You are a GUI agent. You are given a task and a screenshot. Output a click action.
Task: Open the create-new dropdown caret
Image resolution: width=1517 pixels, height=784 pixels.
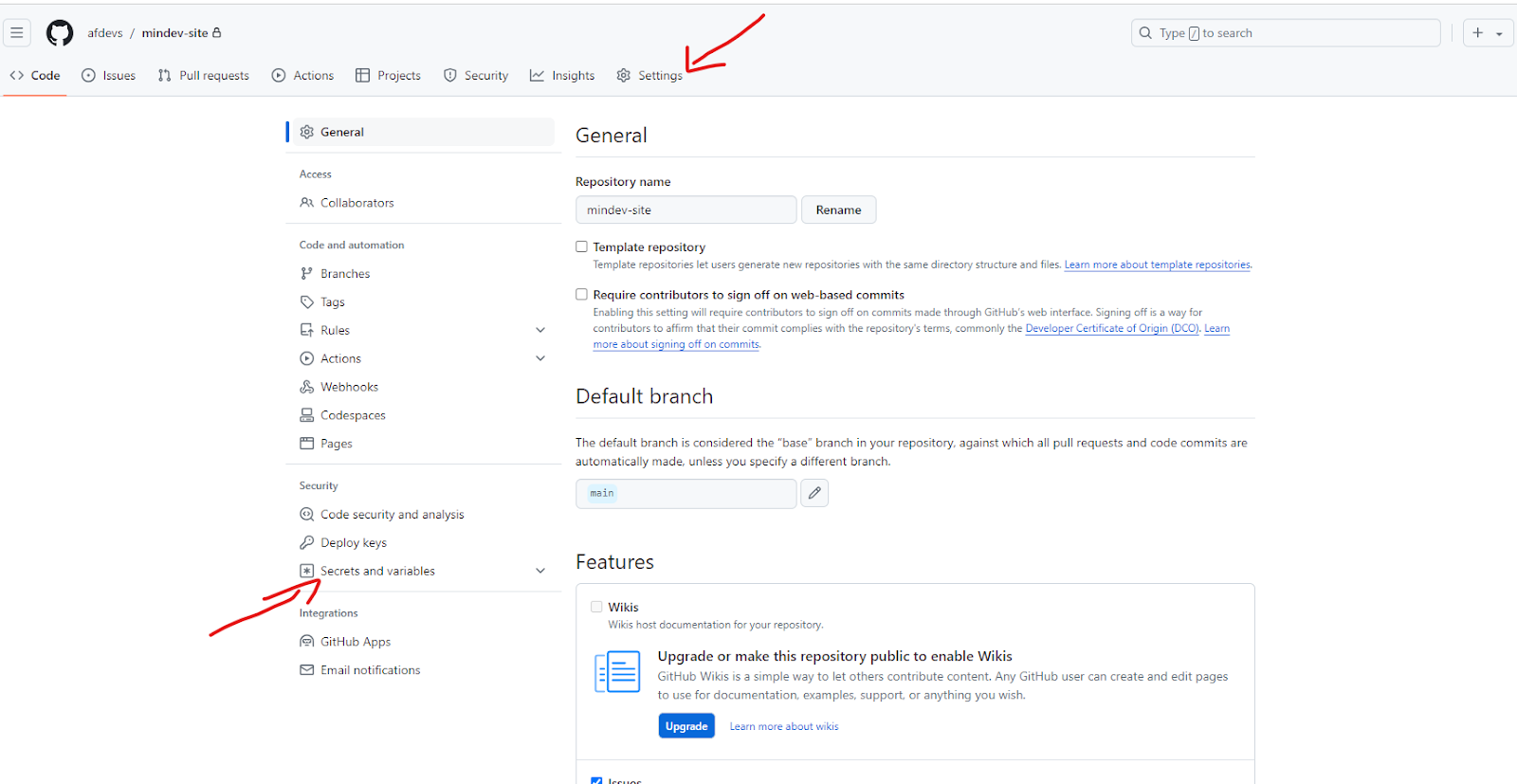(1499, 33)
